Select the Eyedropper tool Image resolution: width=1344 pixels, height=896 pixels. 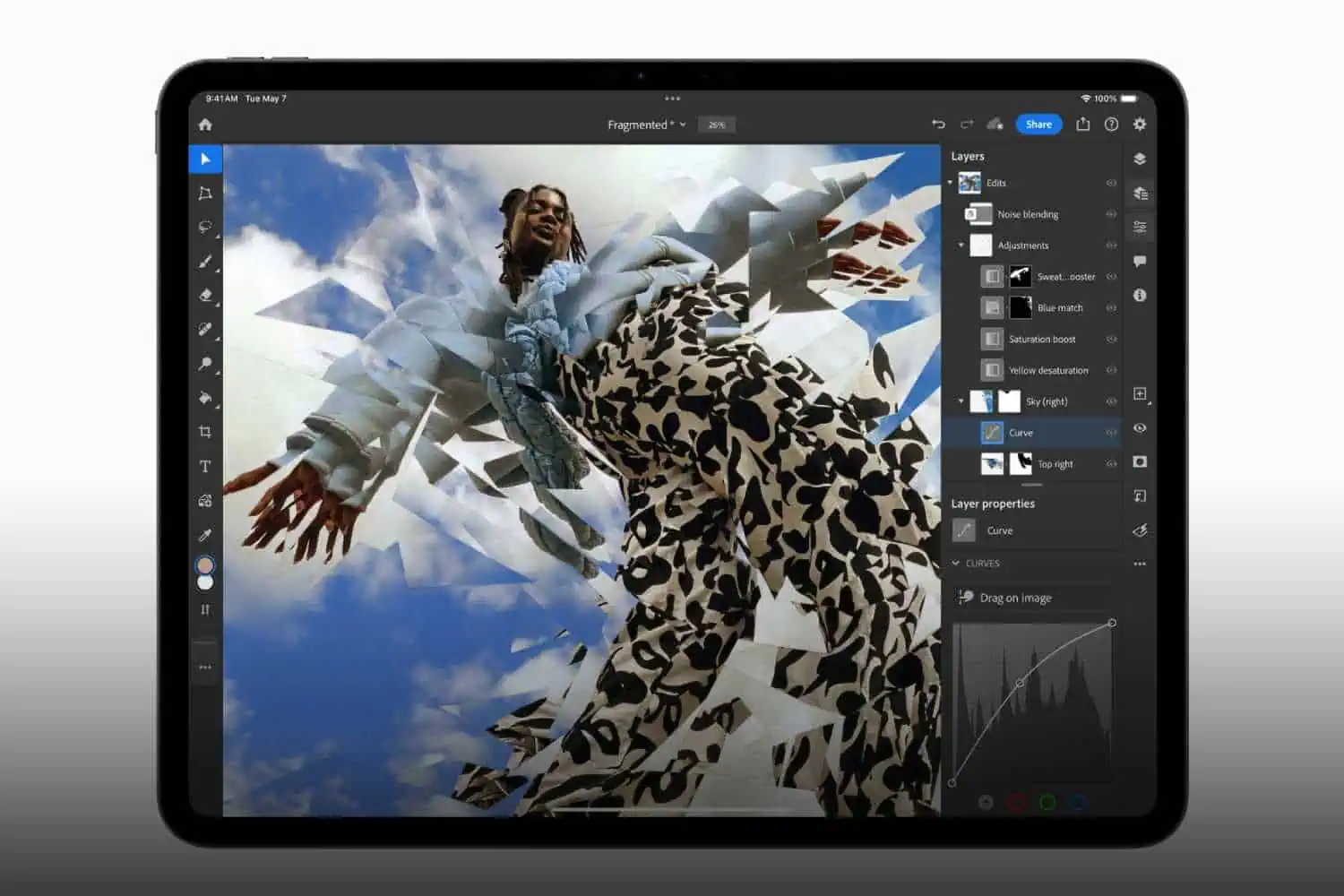[205, 535]
